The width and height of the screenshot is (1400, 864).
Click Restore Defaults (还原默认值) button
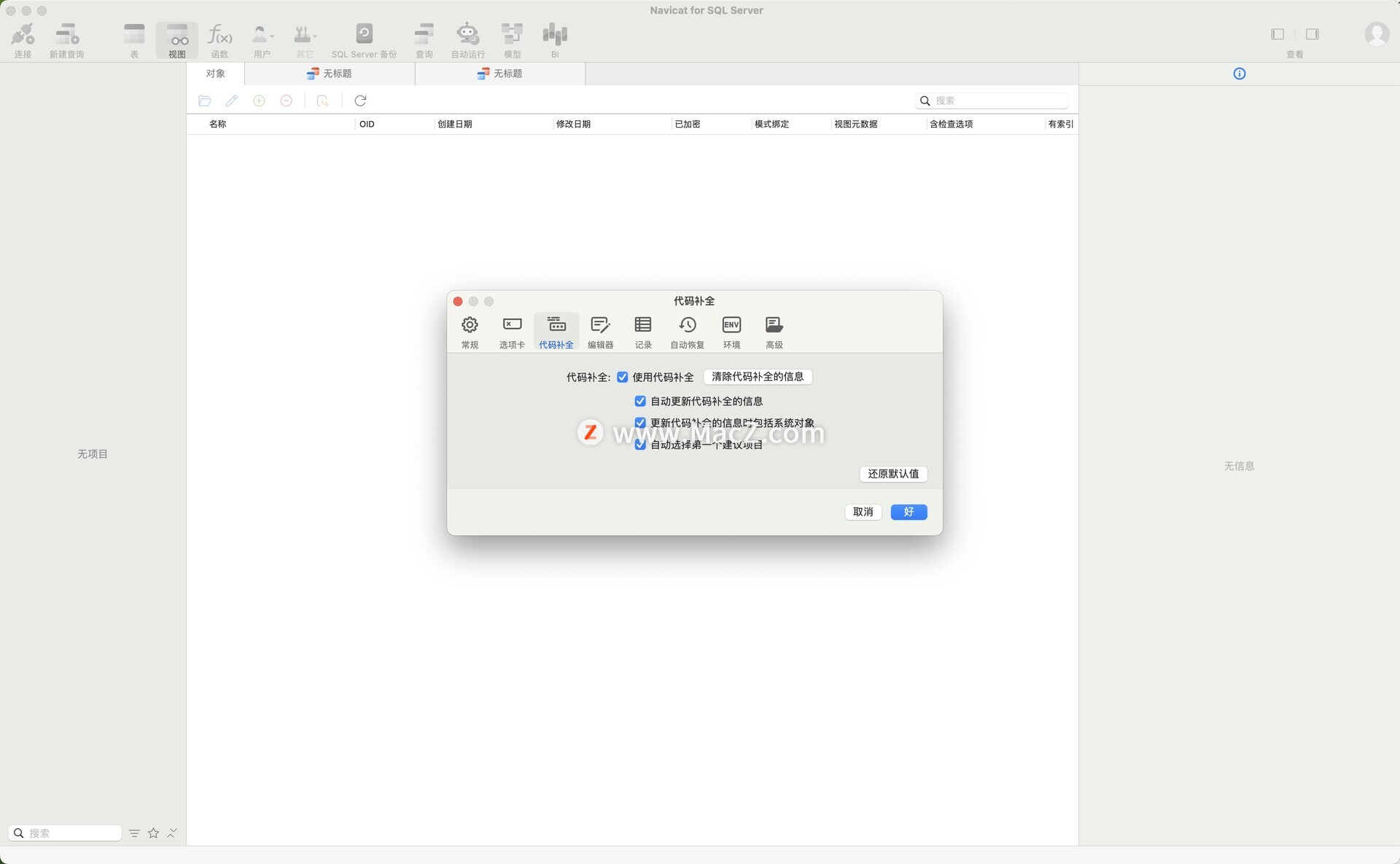pos(893,474)
